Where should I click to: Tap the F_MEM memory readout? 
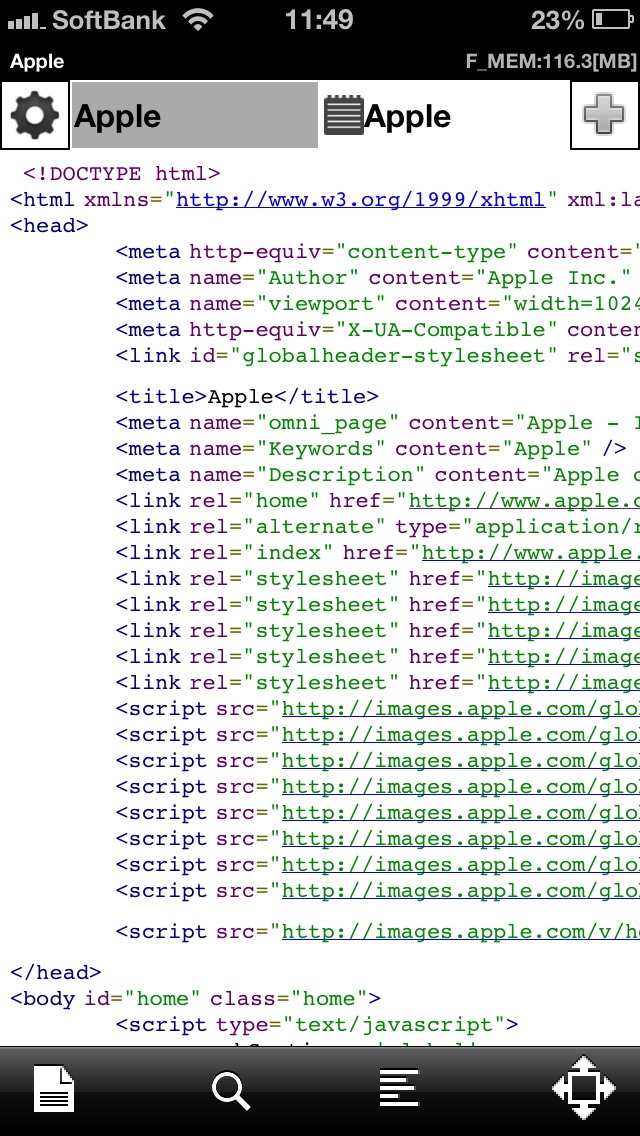coord(551,62)
